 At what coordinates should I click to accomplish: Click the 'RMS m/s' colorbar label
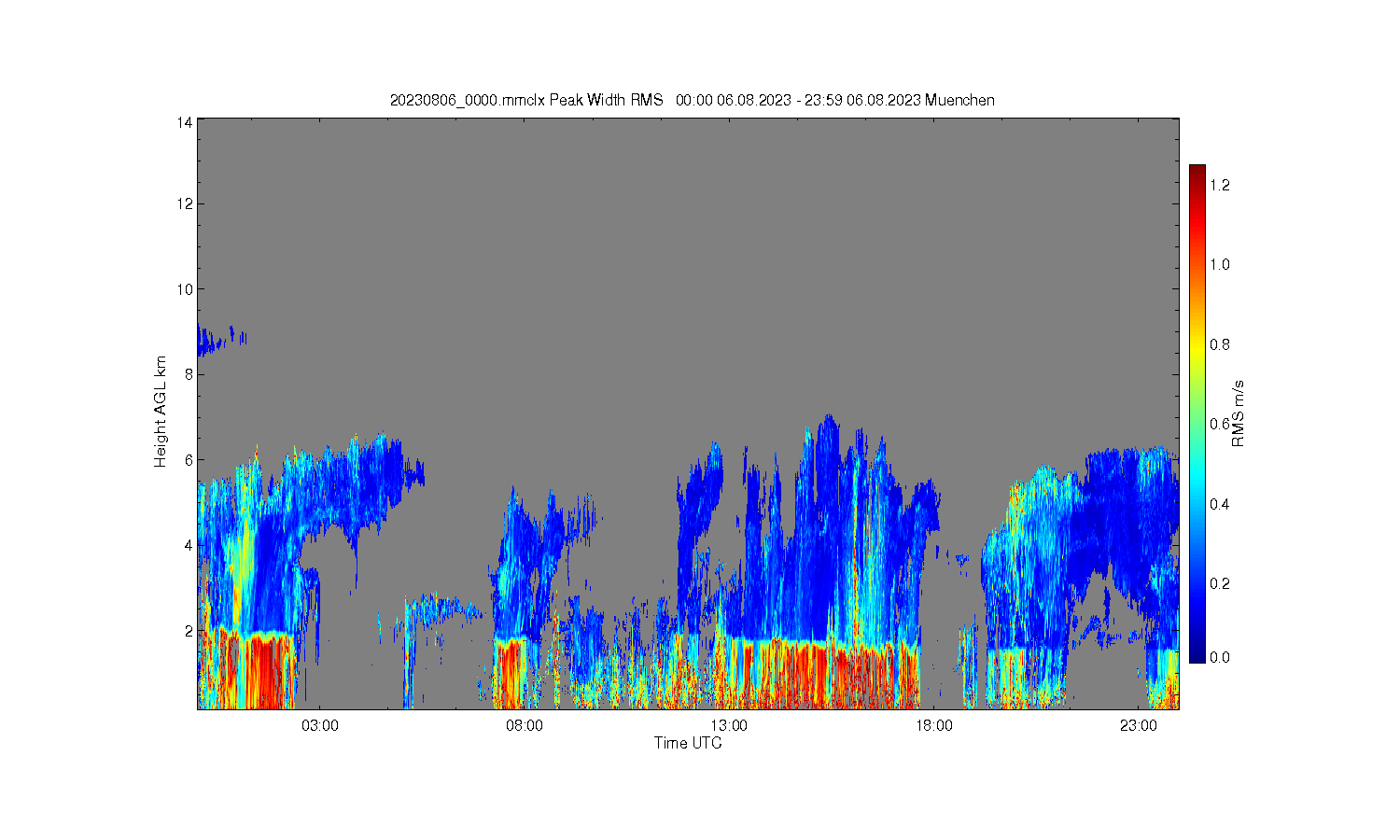pos(1238,413)
